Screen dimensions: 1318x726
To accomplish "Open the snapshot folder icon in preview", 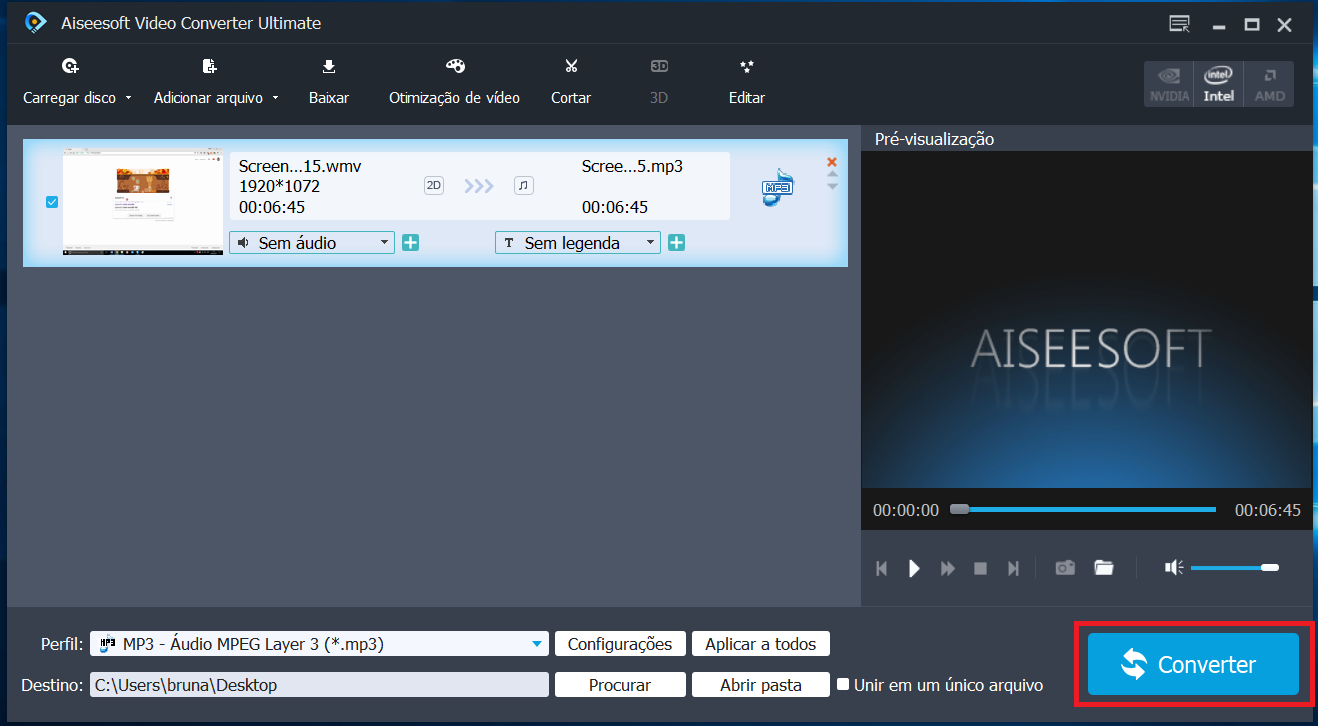I will [x=1104, y=568].
